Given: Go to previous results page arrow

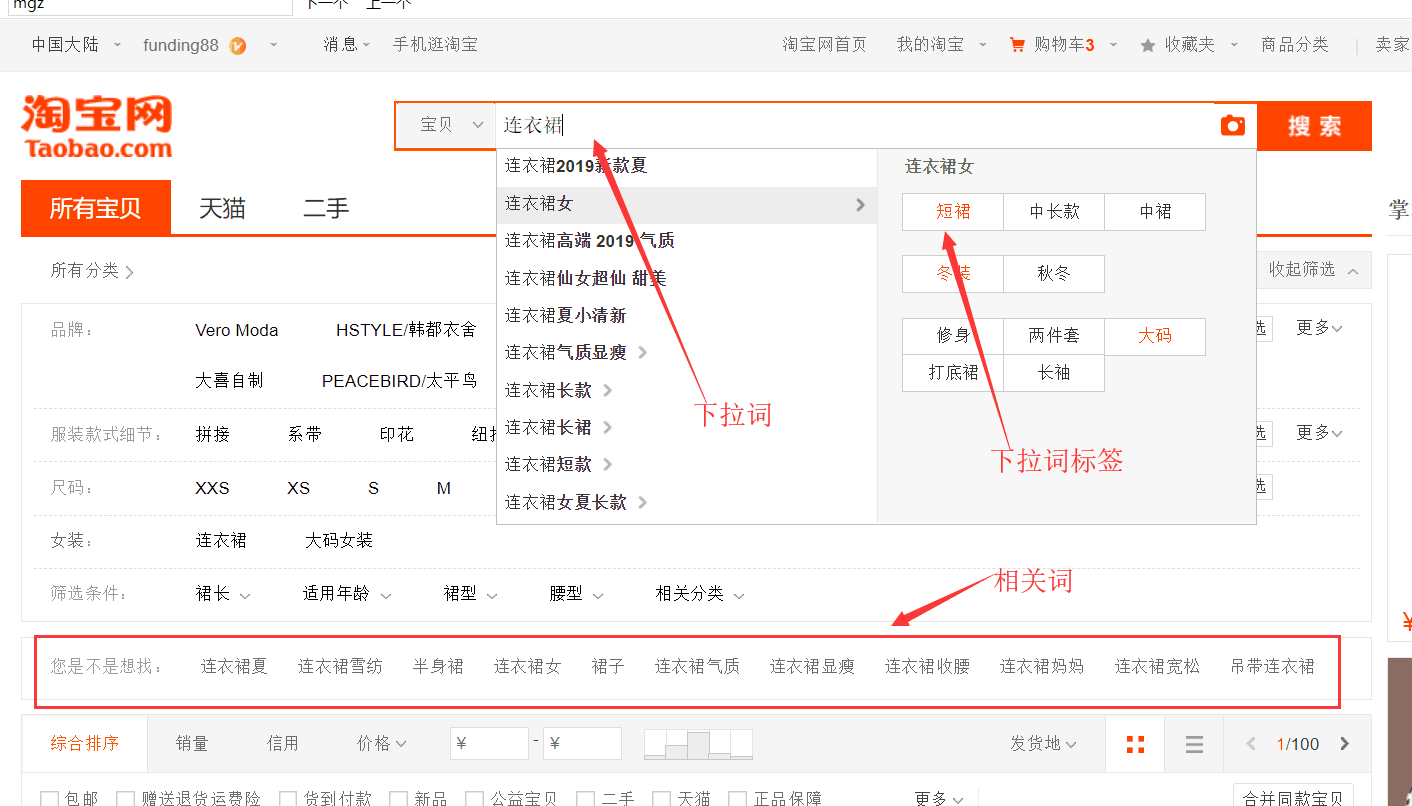Looking at the screenshot, I should [1251, 744].
